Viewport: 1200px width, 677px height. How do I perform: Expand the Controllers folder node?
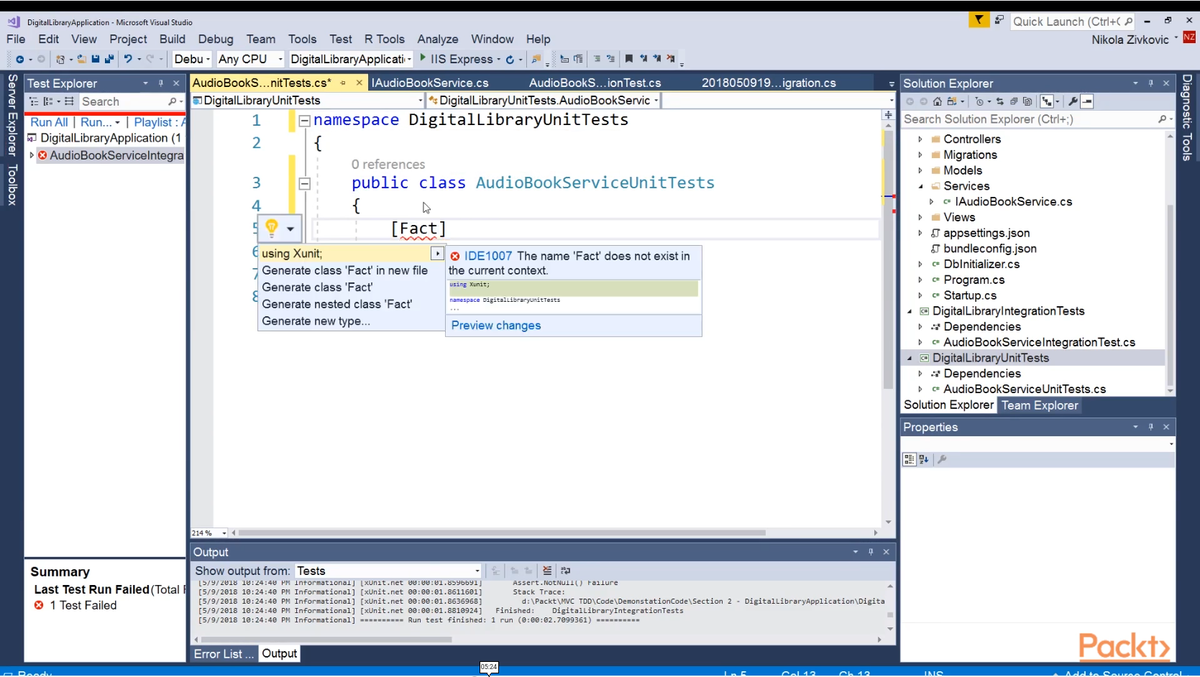920,139
